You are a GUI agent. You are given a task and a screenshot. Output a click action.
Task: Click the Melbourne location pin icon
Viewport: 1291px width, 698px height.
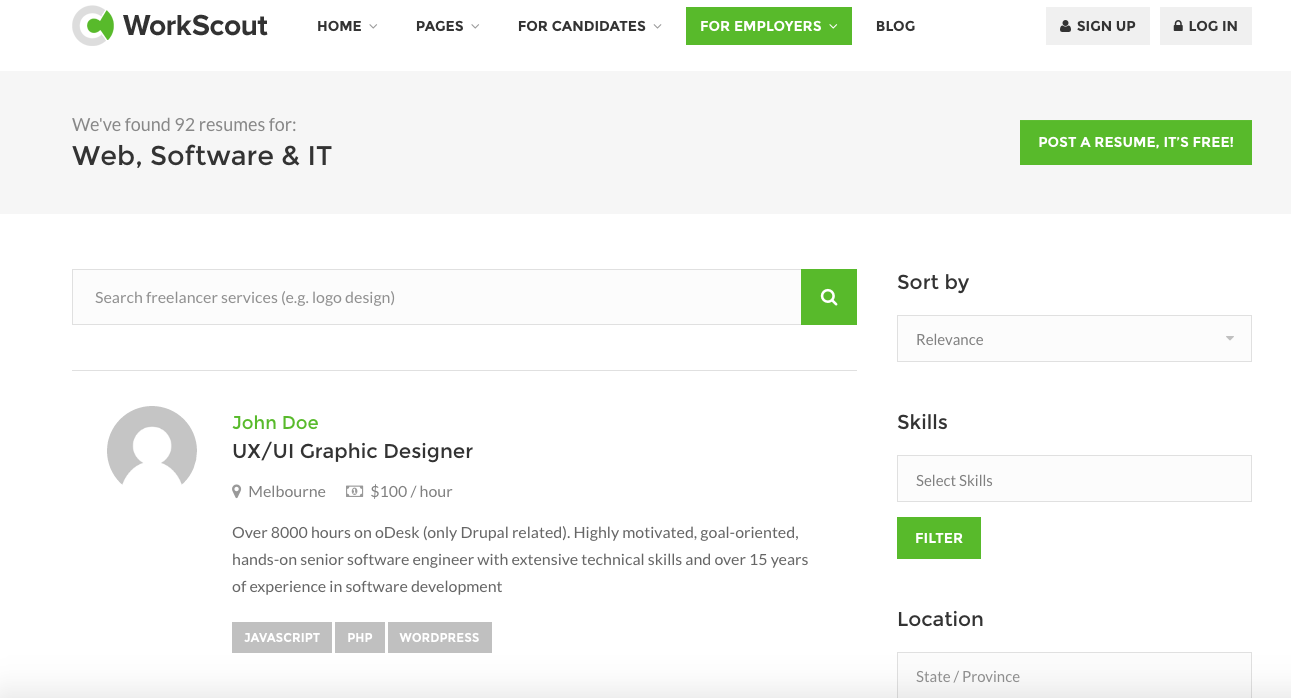[237, 492]
